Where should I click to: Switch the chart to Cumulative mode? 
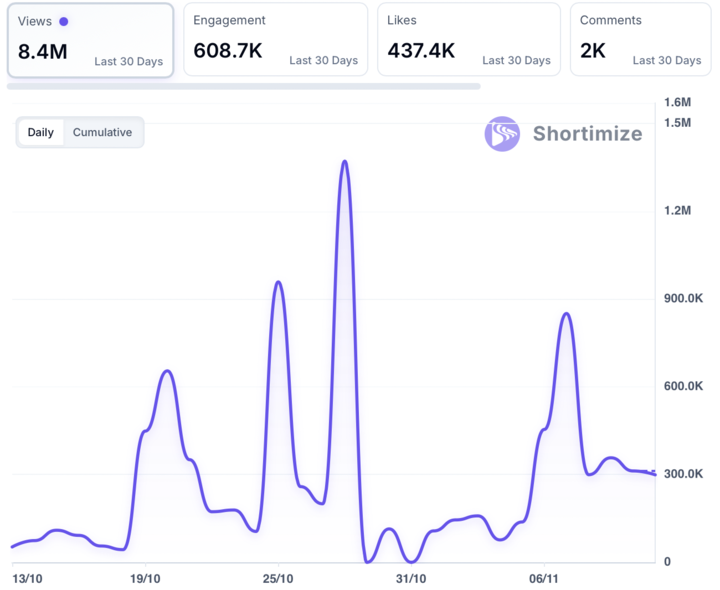point(102,132)
